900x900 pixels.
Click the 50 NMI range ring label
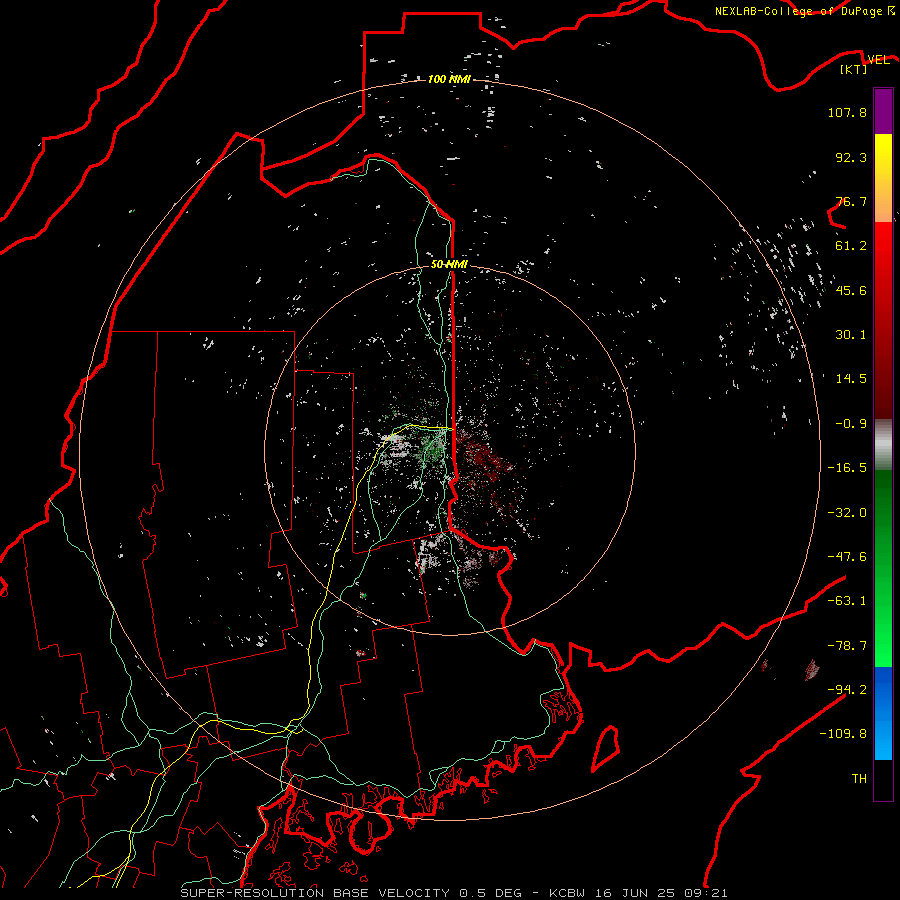point(449,264)
